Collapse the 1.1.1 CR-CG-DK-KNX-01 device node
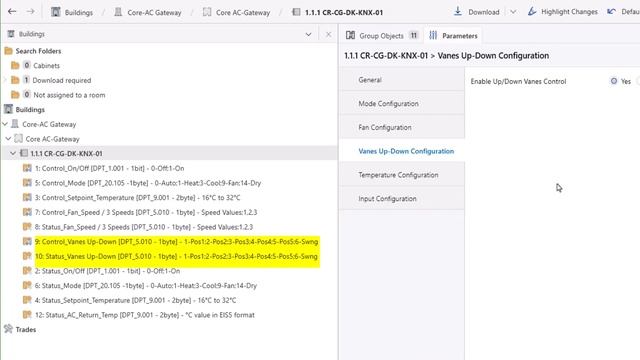This screenshot has width=640, height=360. 13,153
